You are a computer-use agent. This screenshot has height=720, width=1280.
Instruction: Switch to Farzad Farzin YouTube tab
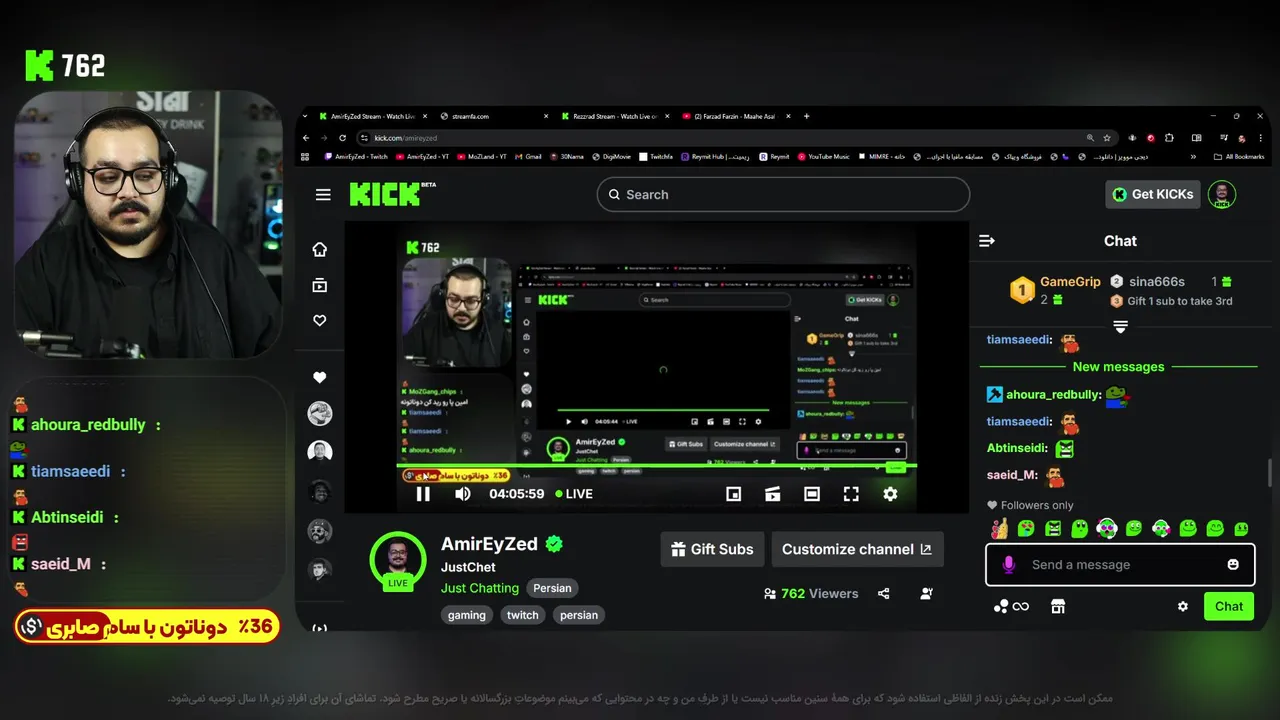click(734, 116)
